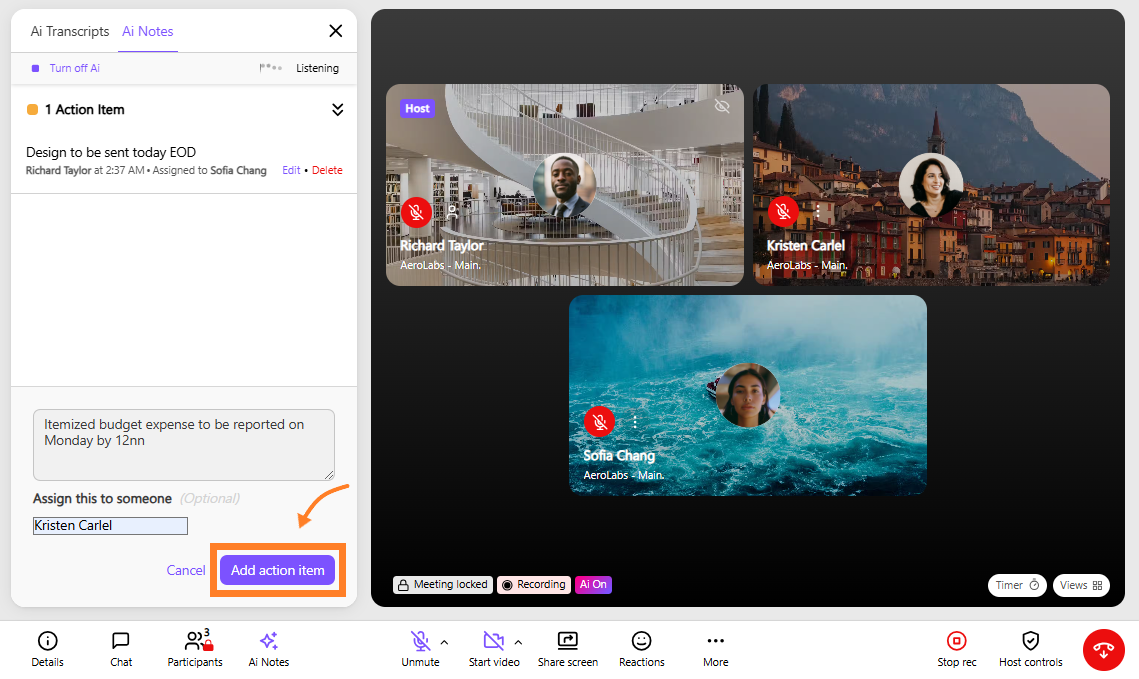Click the assignee field with Kristen Carlel
1139x679 pixels.
pos(110,526)
